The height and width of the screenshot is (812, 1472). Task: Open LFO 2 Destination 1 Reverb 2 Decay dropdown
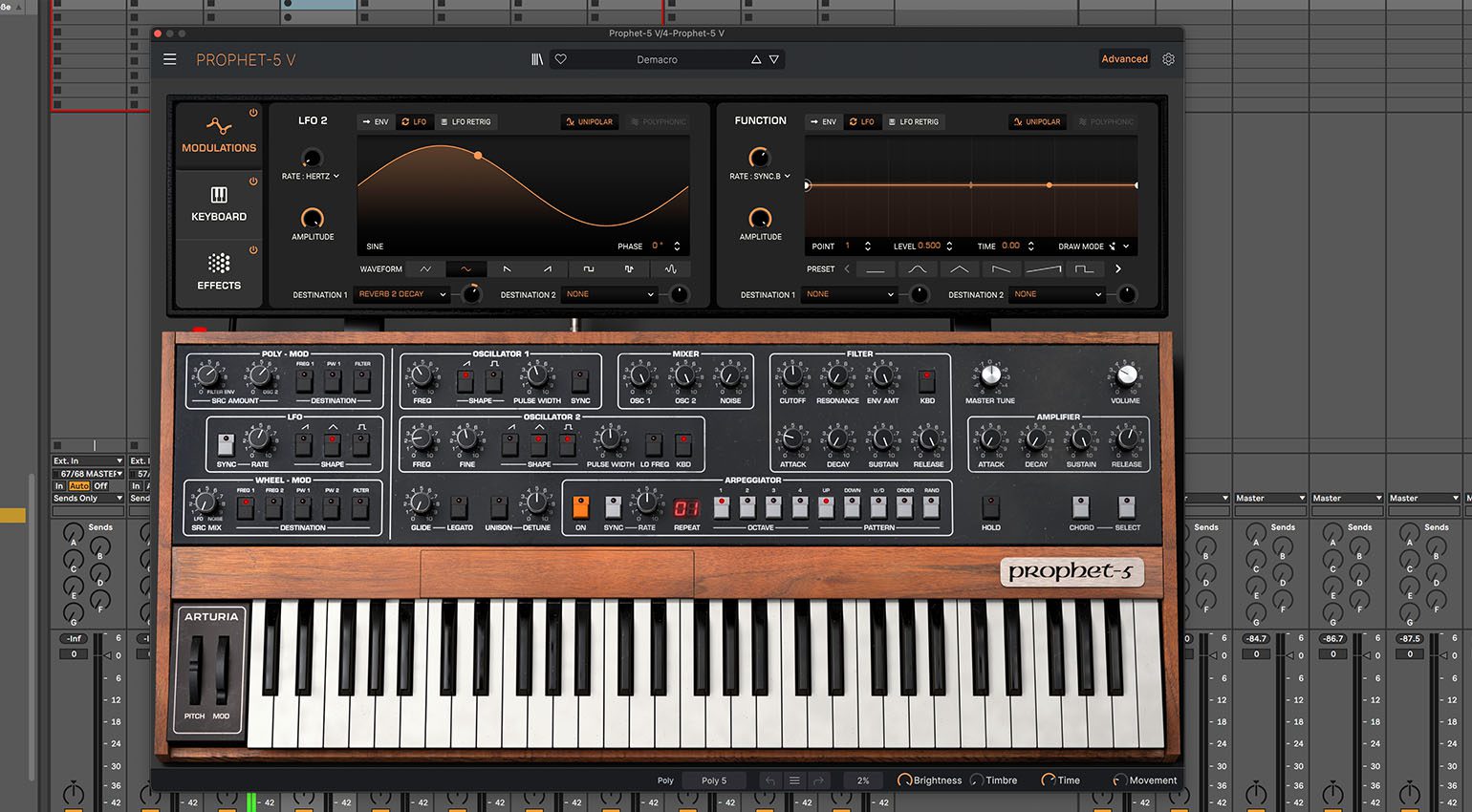401,294
